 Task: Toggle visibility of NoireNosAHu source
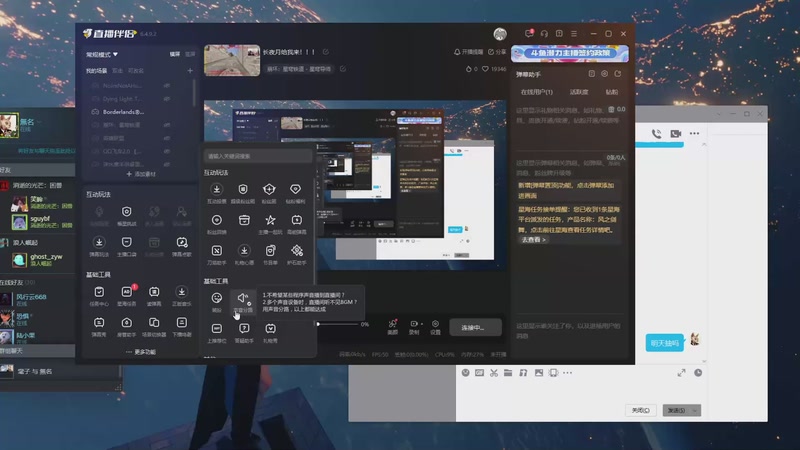tap(167, 86)
